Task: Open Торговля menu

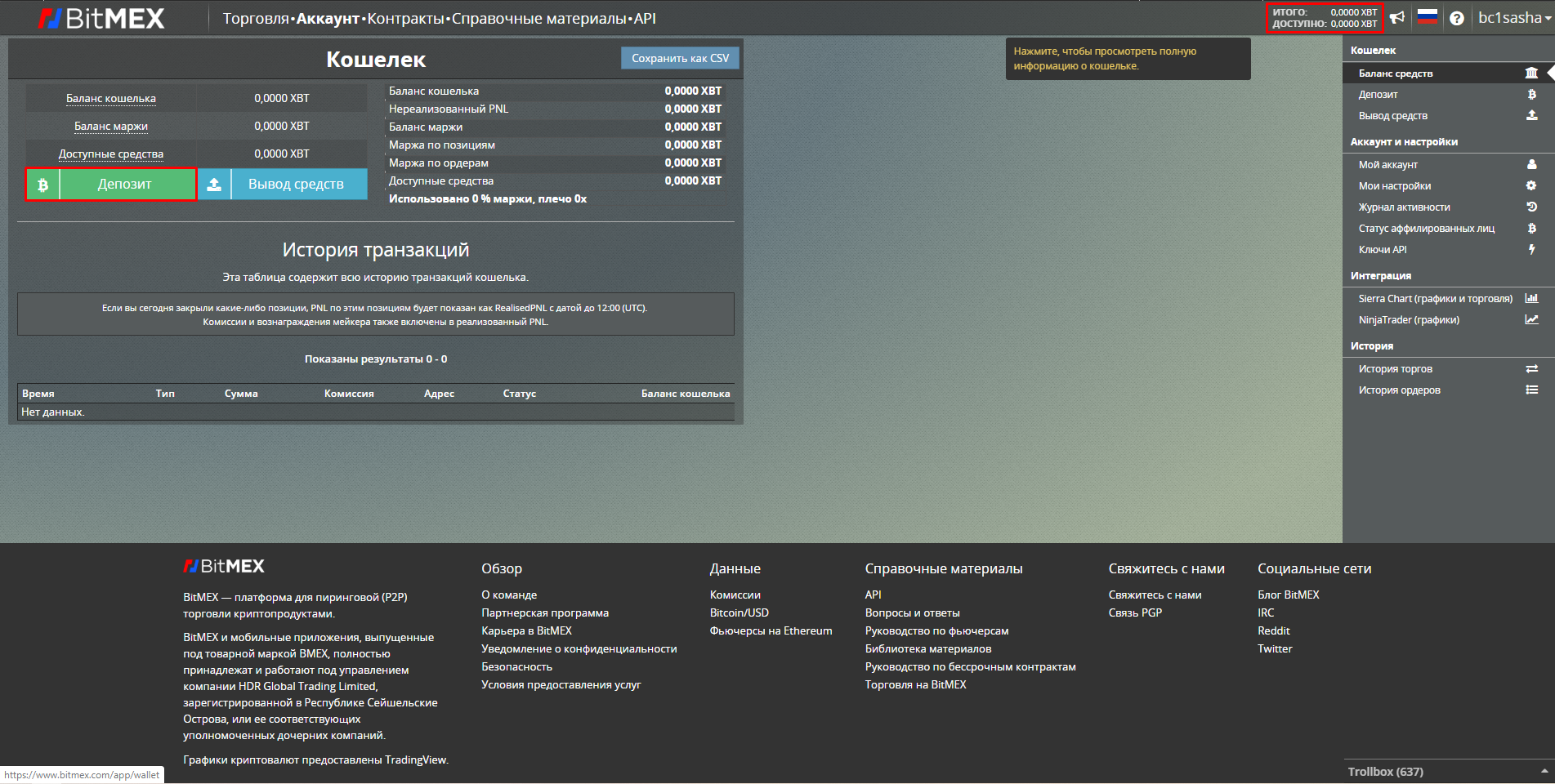Action: (256, 18)
